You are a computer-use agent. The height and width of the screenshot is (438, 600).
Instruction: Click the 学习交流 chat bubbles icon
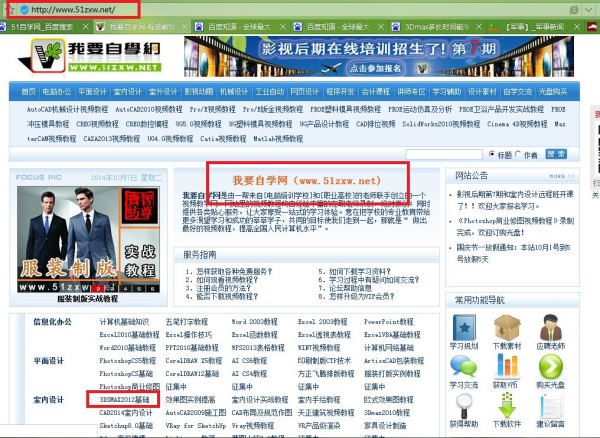[x=463, y=366]
